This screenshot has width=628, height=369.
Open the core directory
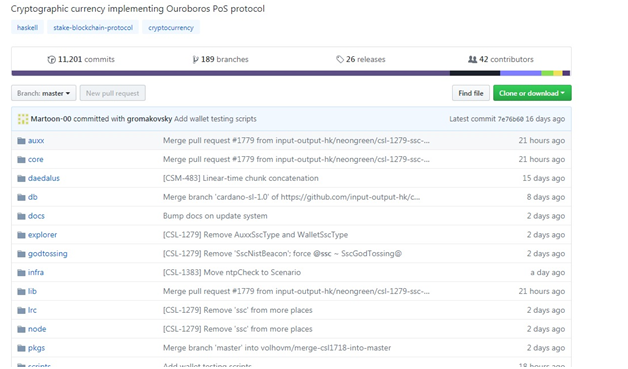coord(36,159)
